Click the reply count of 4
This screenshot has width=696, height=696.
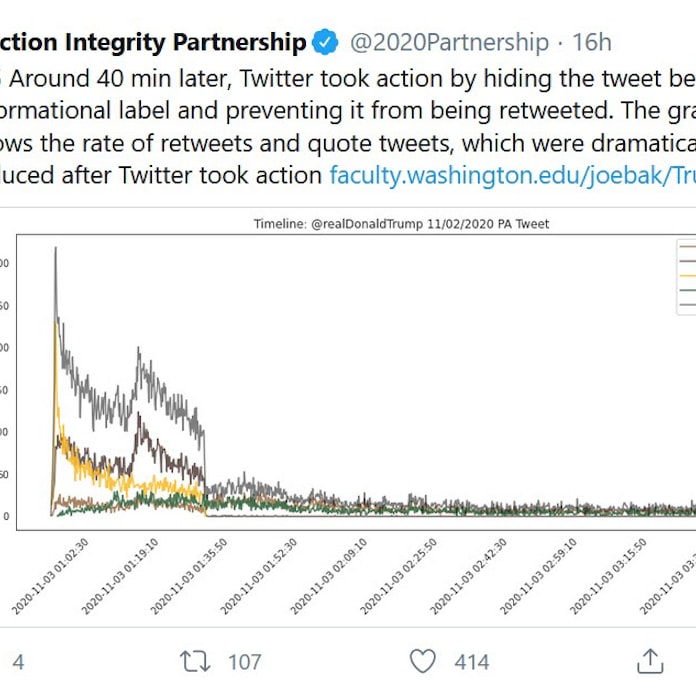[x=18, y=661]
